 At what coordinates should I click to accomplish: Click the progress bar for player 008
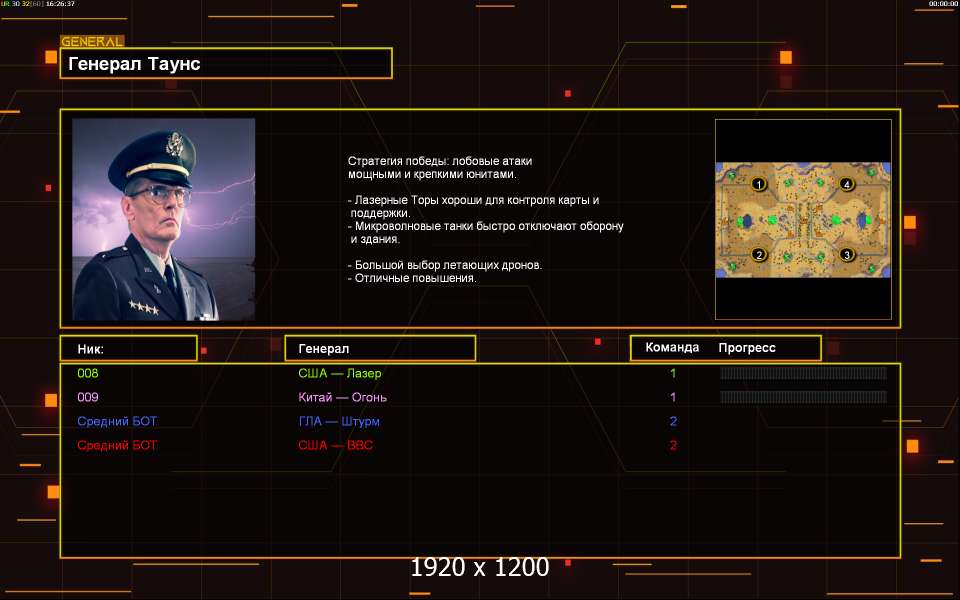[803, 373]
